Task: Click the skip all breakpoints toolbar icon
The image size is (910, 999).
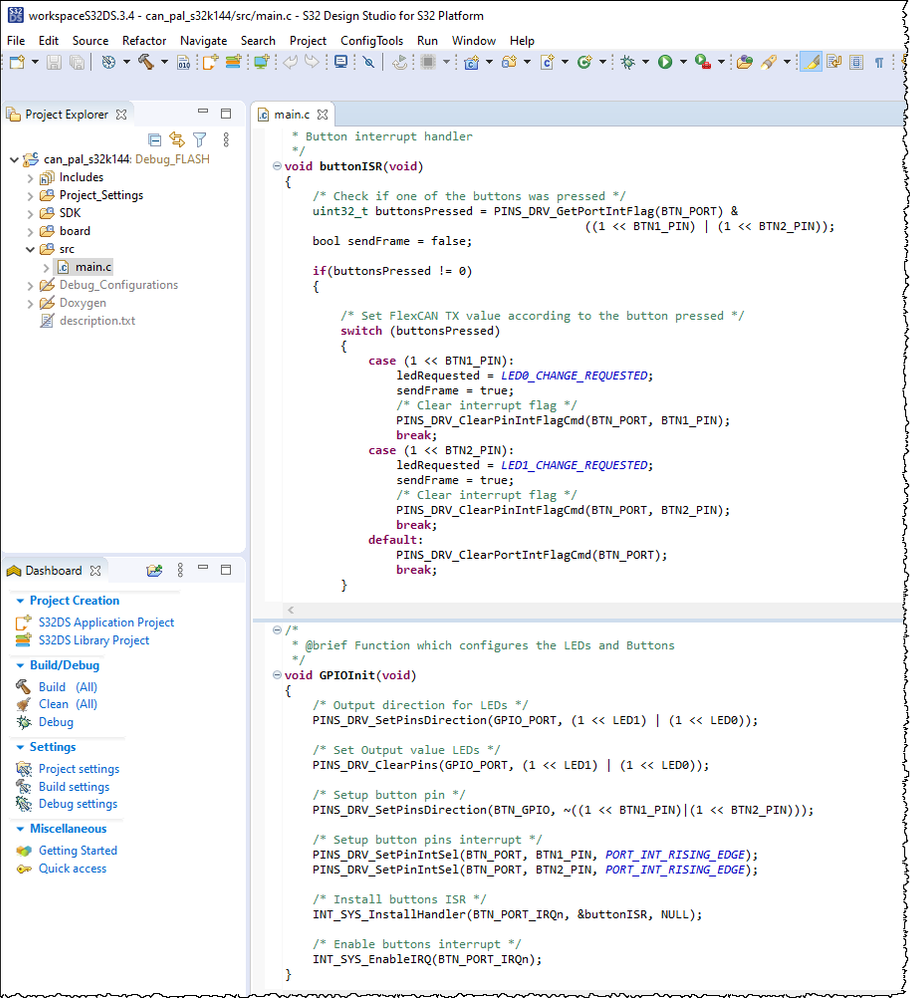Action: pyautogui.click(x=368, y=62)
